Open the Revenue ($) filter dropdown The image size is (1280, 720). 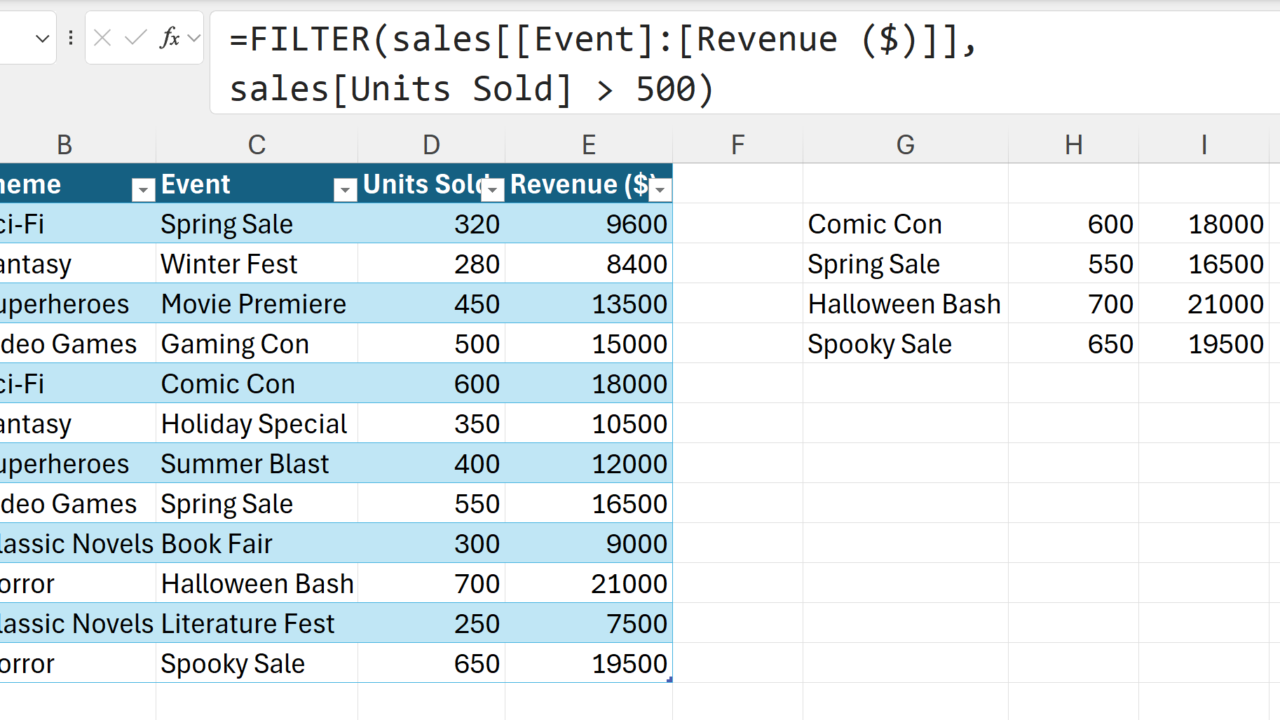tap(660, 189)
